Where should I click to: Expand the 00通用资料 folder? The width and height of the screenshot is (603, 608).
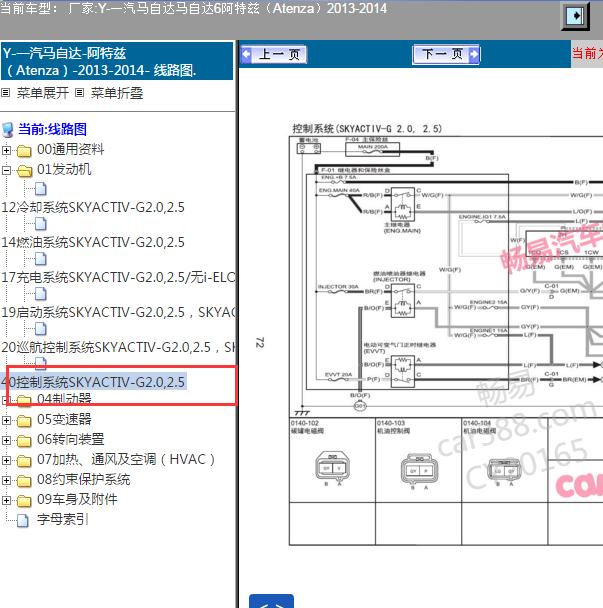pos(6,150)
